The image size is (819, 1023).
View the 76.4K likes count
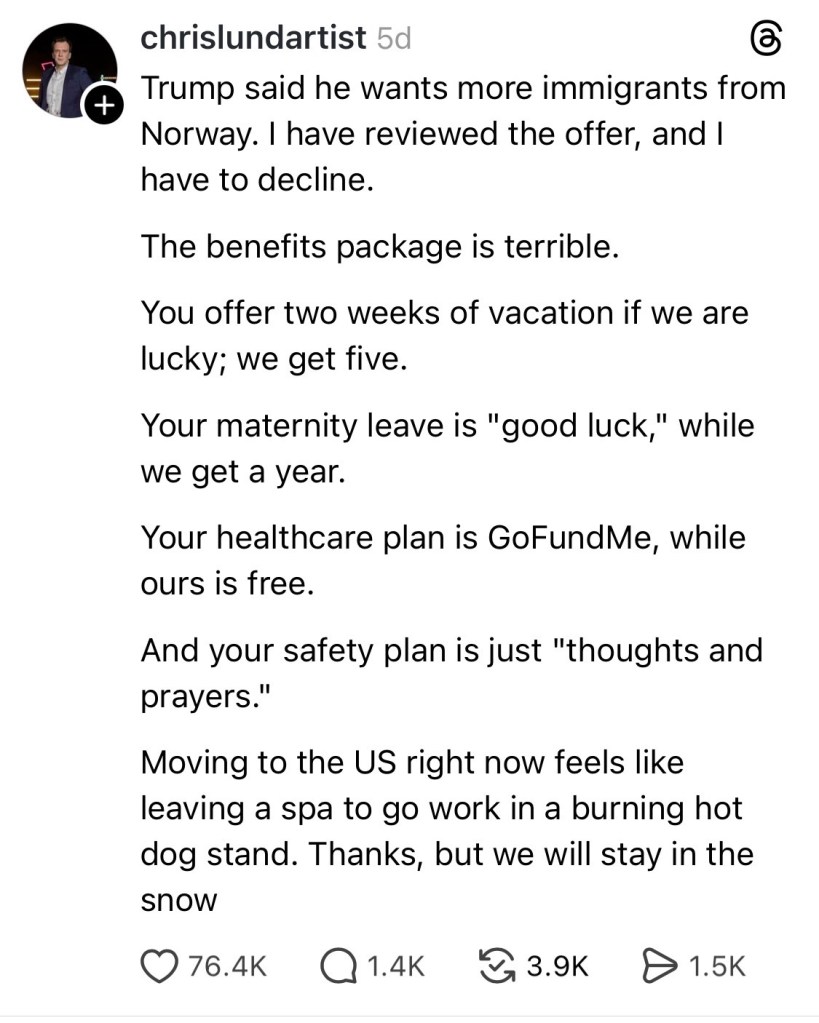coord(228,966)
